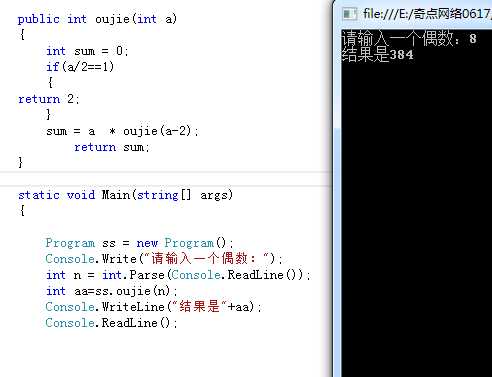Click the Console.Write line with the even-number prompt
The height and width of the screenshot is (377, 492).
164,259
